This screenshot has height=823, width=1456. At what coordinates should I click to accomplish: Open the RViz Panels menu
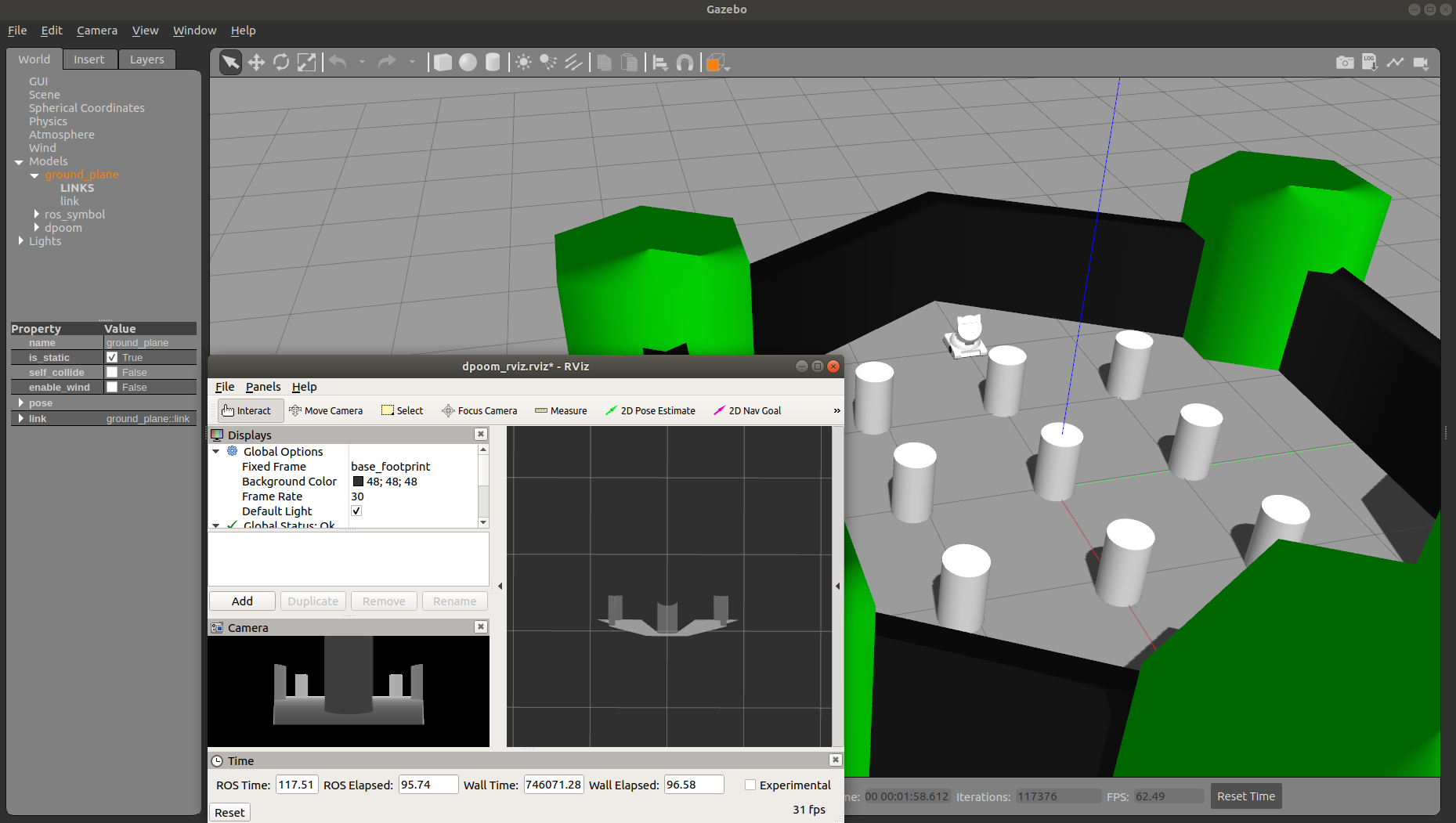click(263, 387)
